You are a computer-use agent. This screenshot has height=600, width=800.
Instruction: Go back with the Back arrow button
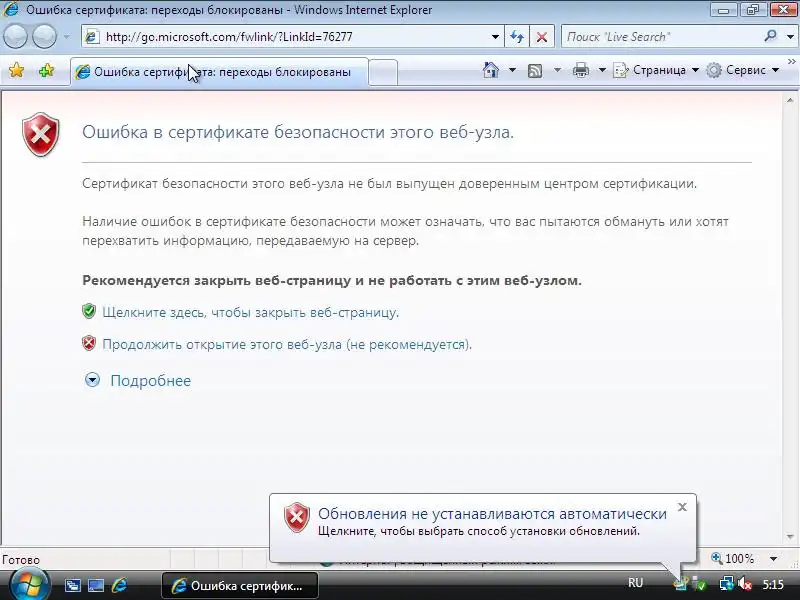pos(15,37)
